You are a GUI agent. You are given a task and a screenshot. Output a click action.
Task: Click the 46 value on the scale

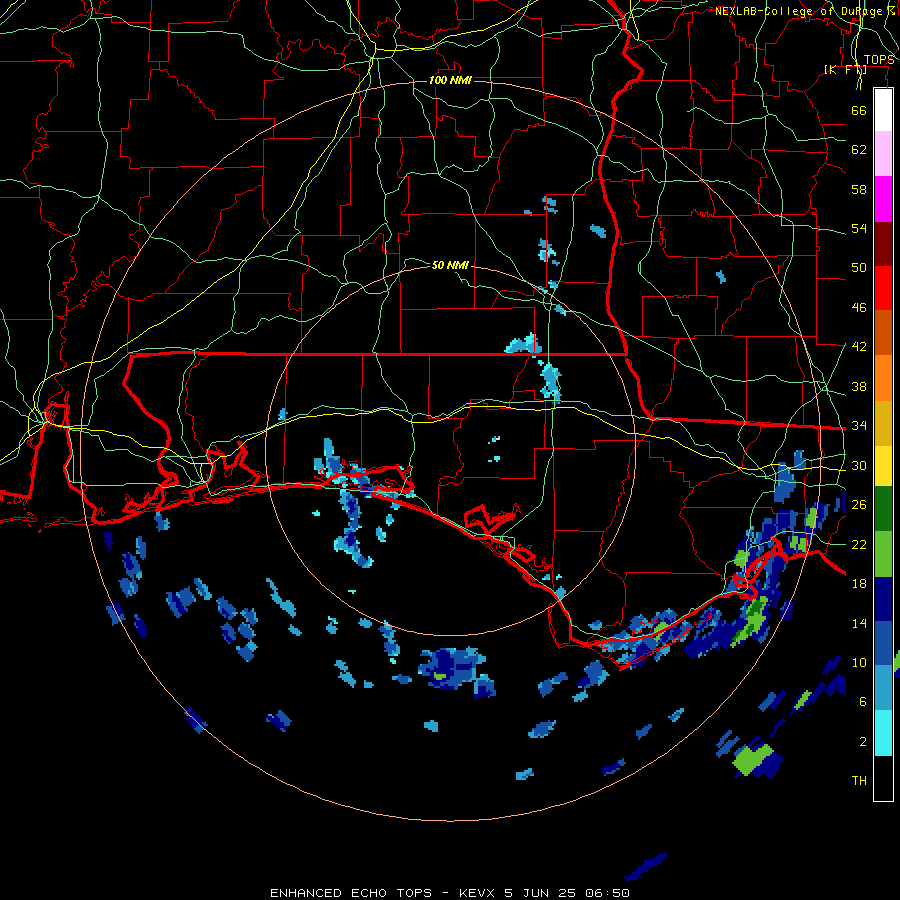pyautogui.click(x=859, y=308)
